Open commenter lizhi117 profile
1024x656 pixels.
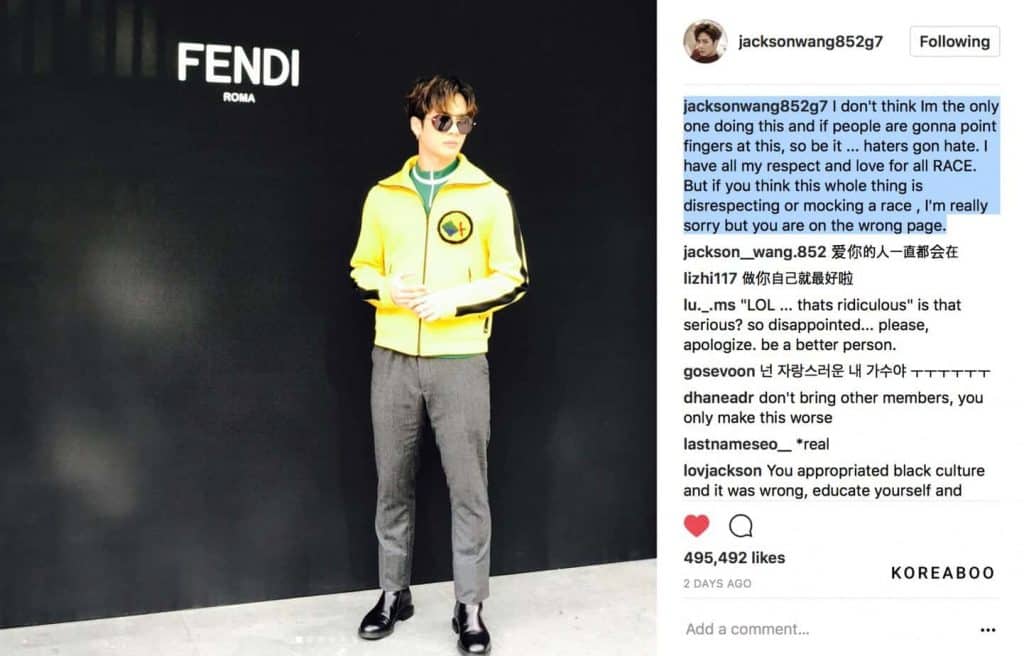coord(710,278)
